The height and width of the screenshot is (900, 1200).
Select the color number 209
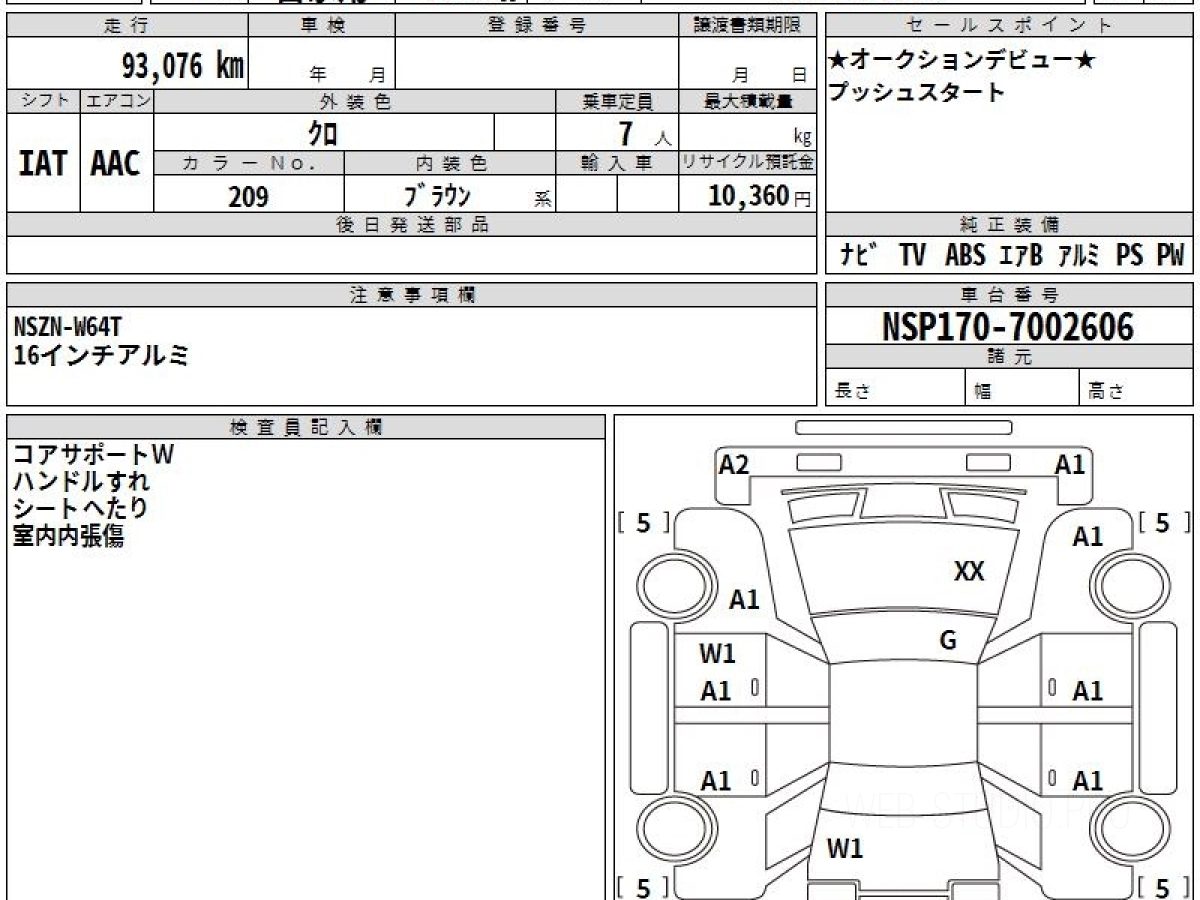point(248,196)
